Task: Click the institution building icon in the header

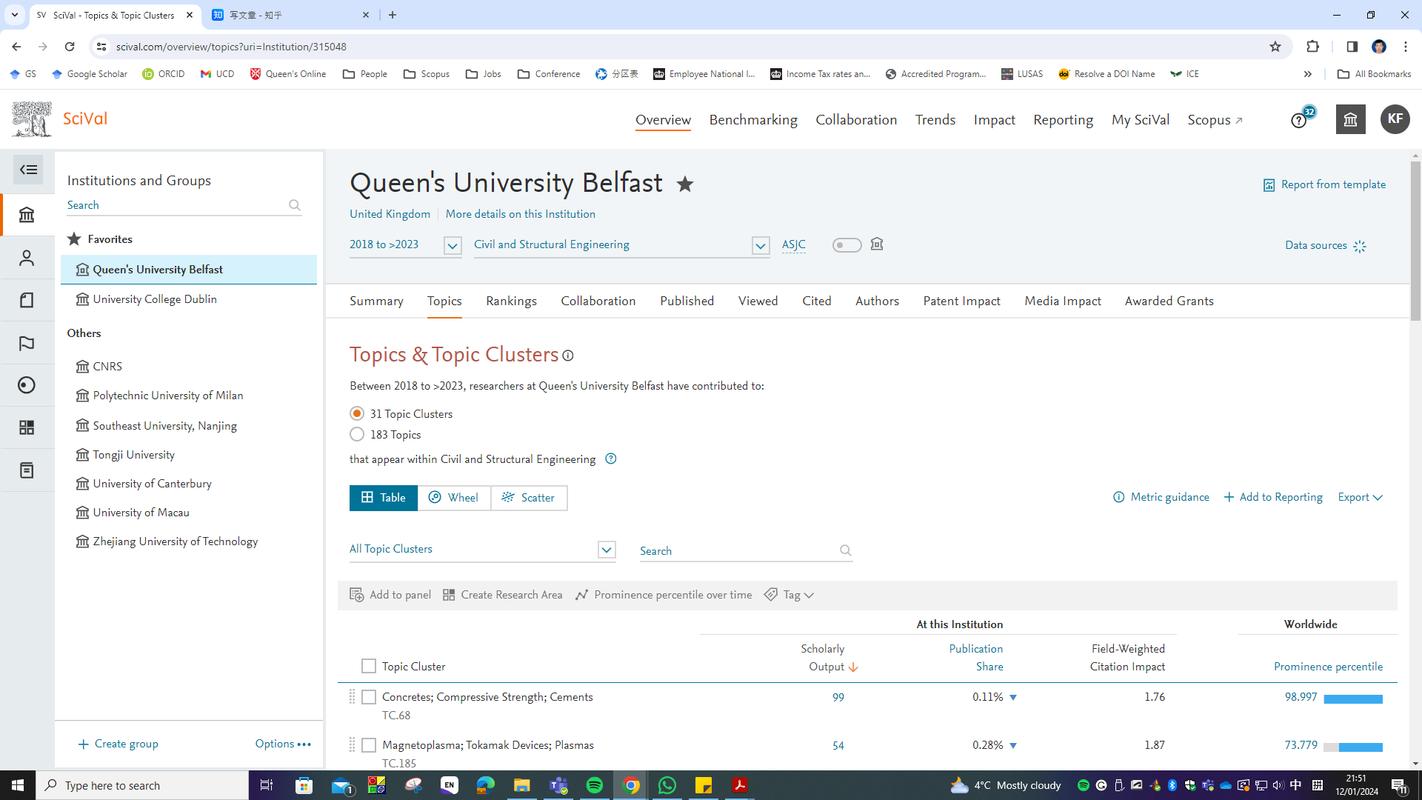Action: 1350,120
